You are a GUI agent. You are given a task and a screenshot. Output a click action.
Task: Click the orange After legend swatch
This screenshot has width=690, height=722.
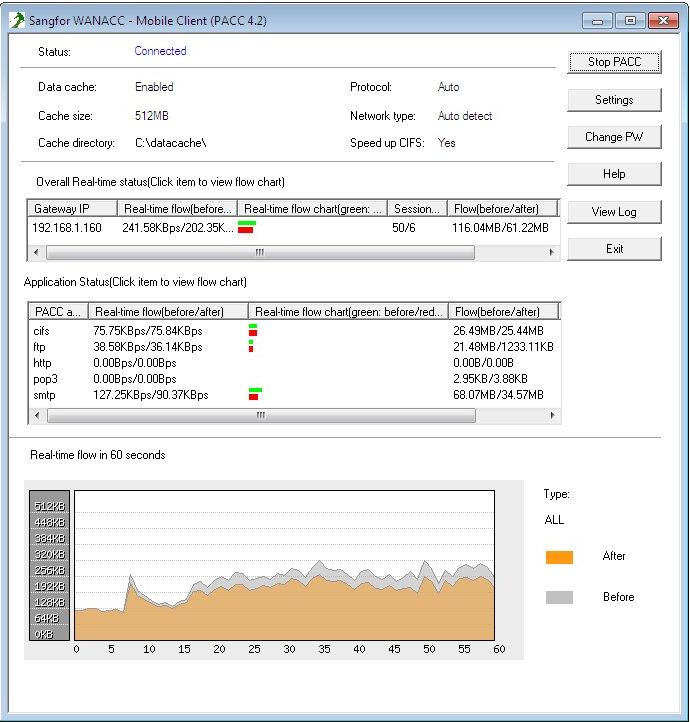coord(559,557)
